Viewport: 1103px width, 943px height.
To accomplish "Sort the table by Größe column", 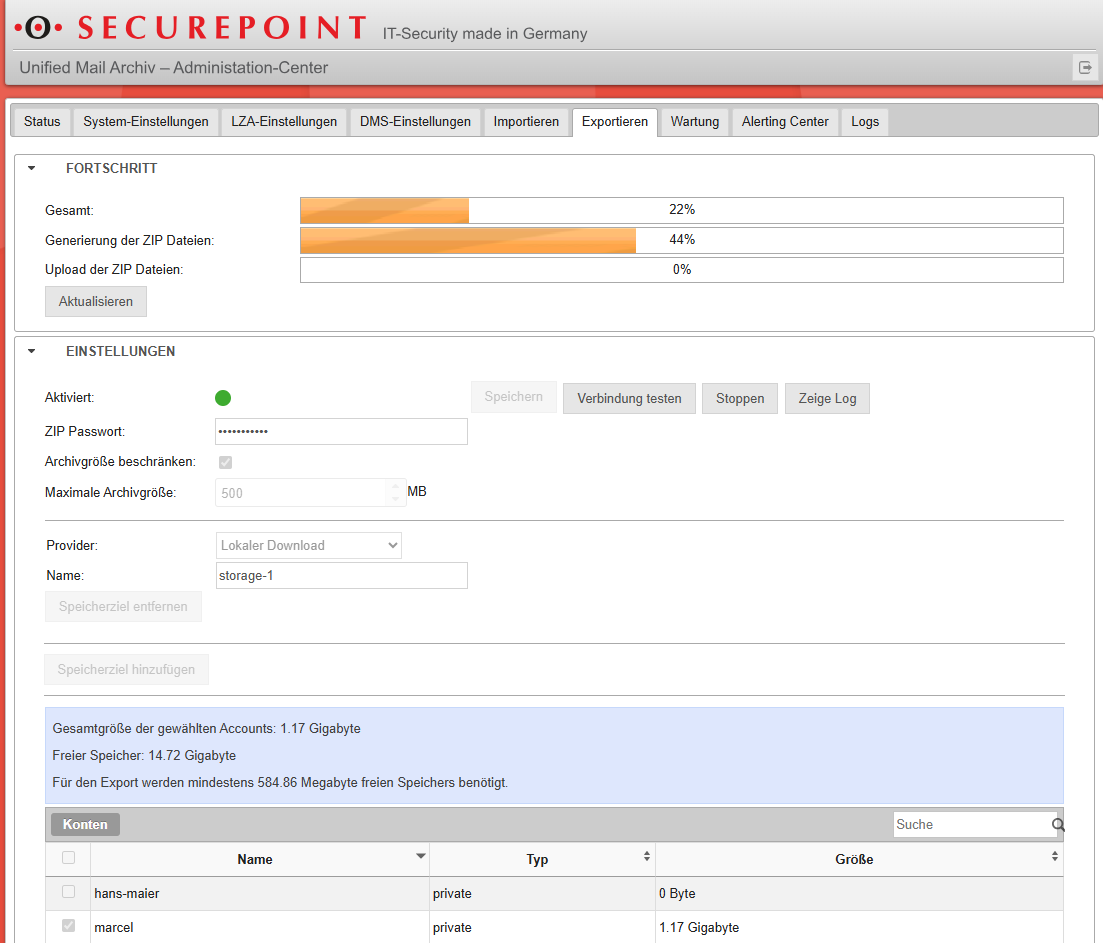I will [x=859, y=859].
